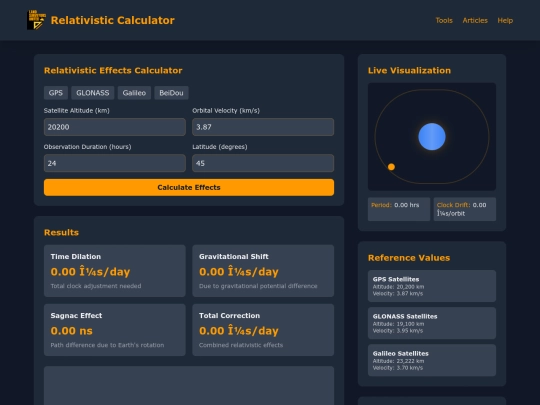This screenshot has height=405, width=540.
Task: Click the GPS Satellites reference card
Action: pyautogui.click(x=432, y=286)
